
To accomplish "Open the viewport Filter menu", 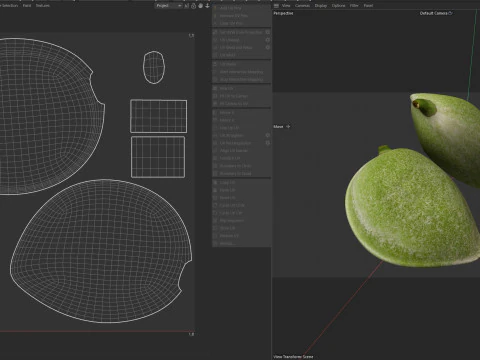I will [354, 6].
